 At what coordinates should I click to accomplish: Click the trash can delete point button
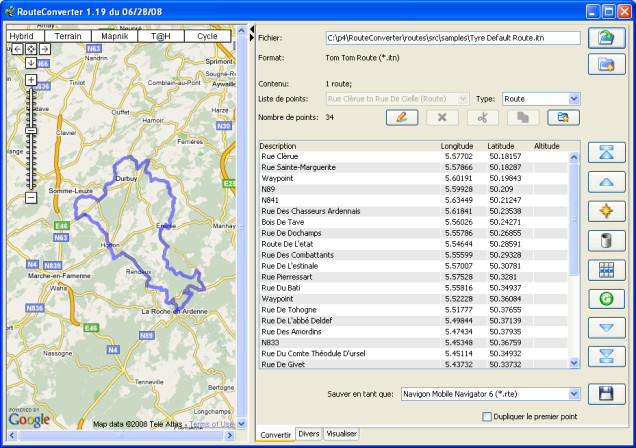click(606, 240)
